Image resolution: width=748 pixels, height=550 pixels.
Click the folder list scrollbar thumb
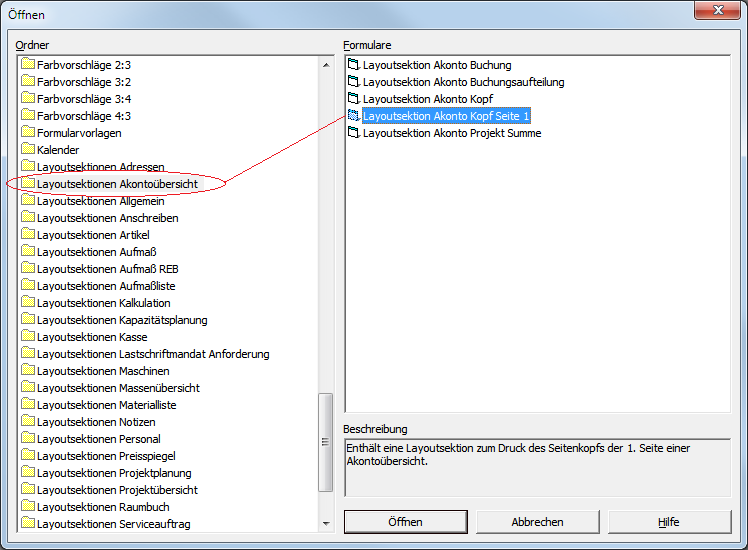326,442
